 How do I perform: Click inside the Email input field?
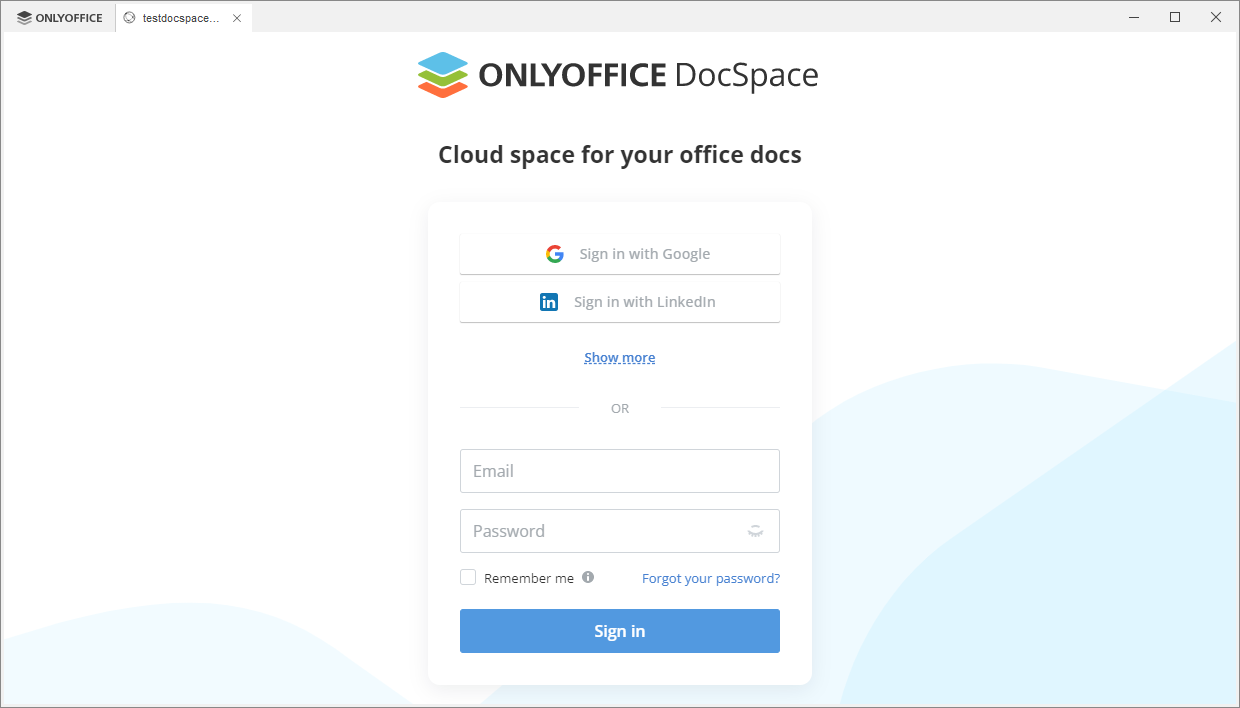pos(619,470)
